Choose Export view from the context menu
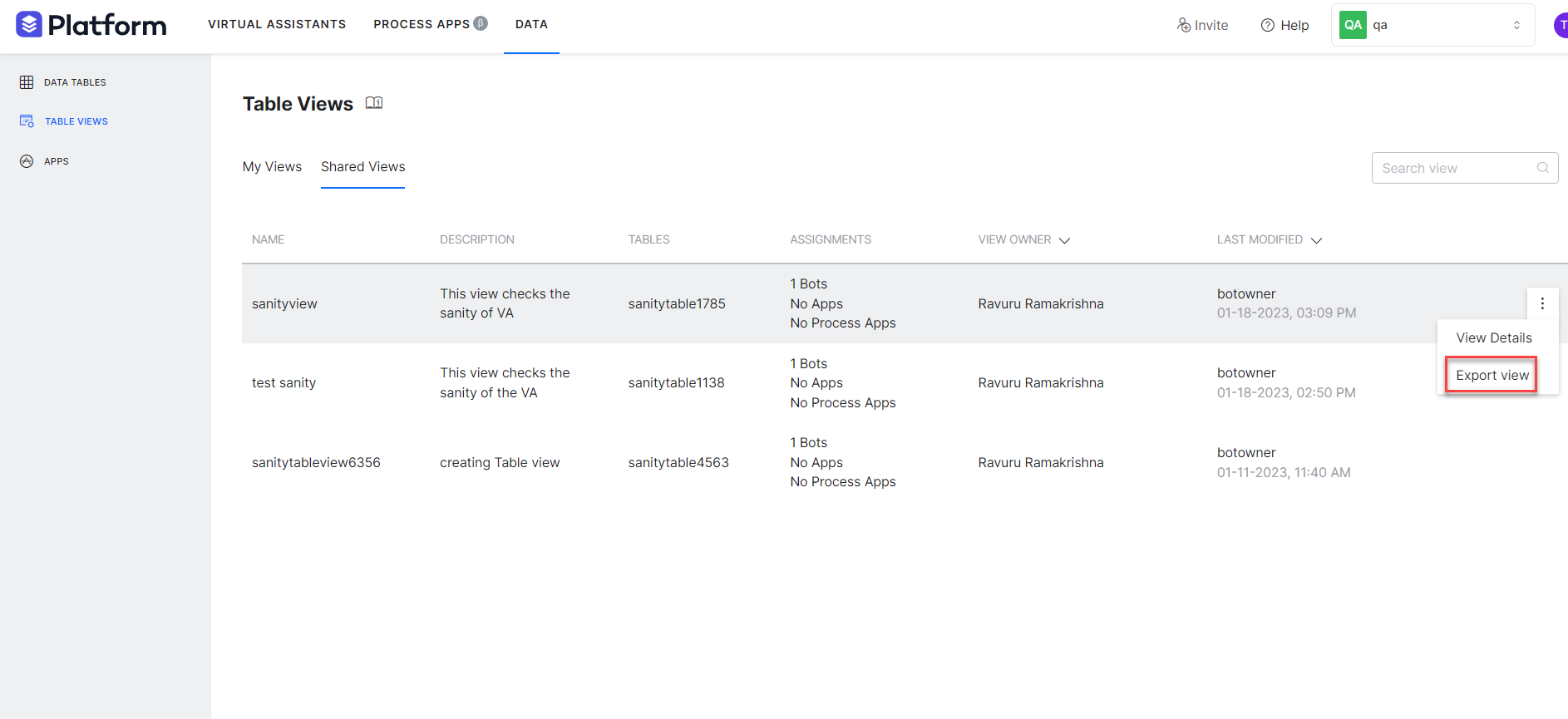This screenshot has height=719, width=1568. [x=1492, y=375]
